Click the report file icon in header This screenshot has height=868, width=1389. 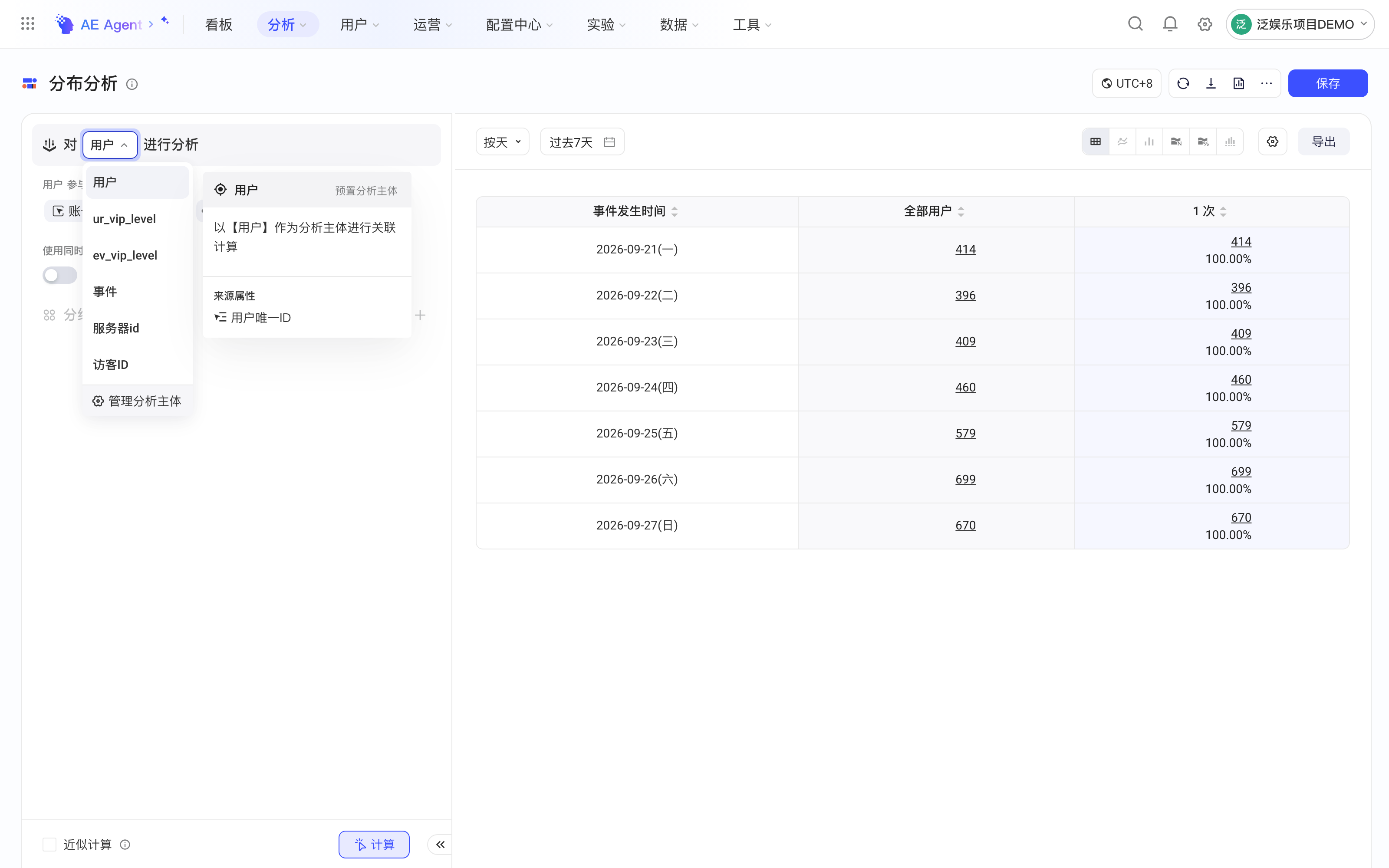[x=1239, y=84]
